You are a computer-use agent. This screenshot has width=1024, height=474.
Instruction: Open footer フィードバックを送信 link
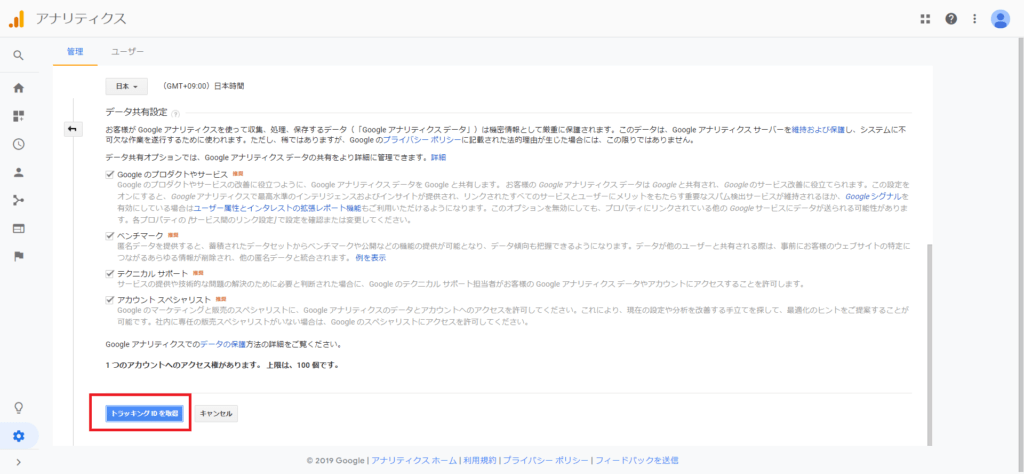tap(636, 460)
